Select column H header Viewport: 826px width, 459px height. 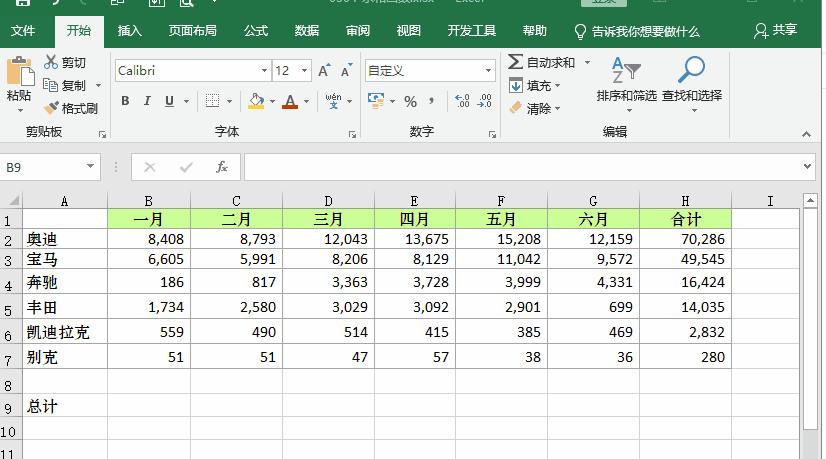point(685,201)
